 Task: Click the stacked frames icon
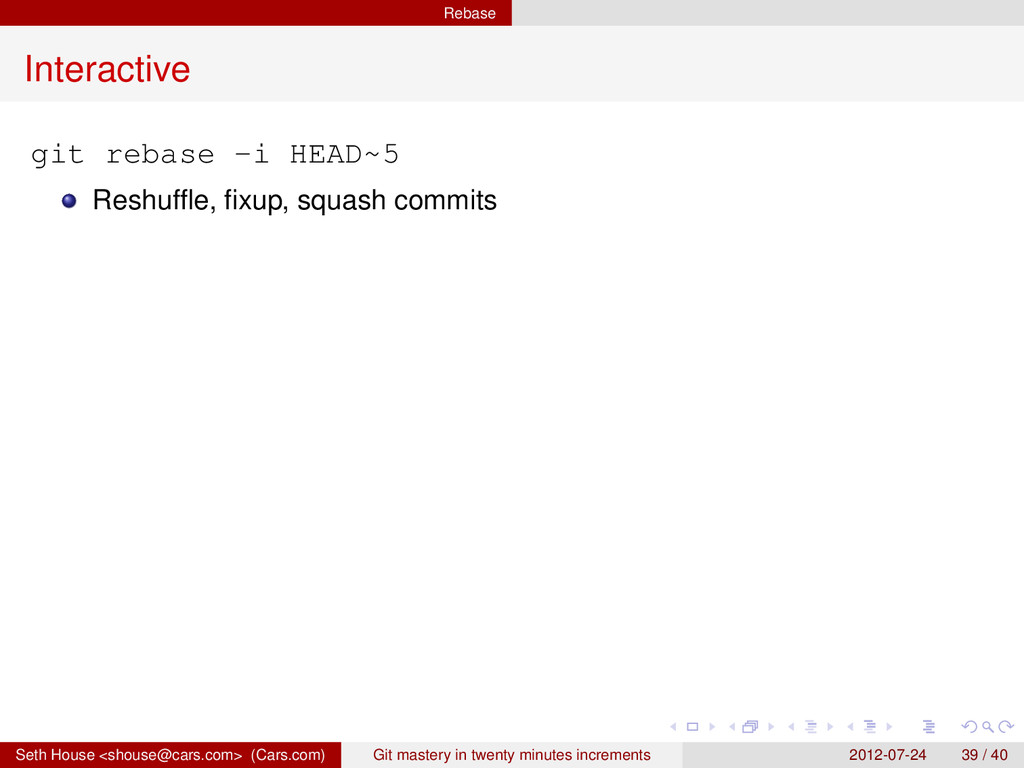point(750,726)
